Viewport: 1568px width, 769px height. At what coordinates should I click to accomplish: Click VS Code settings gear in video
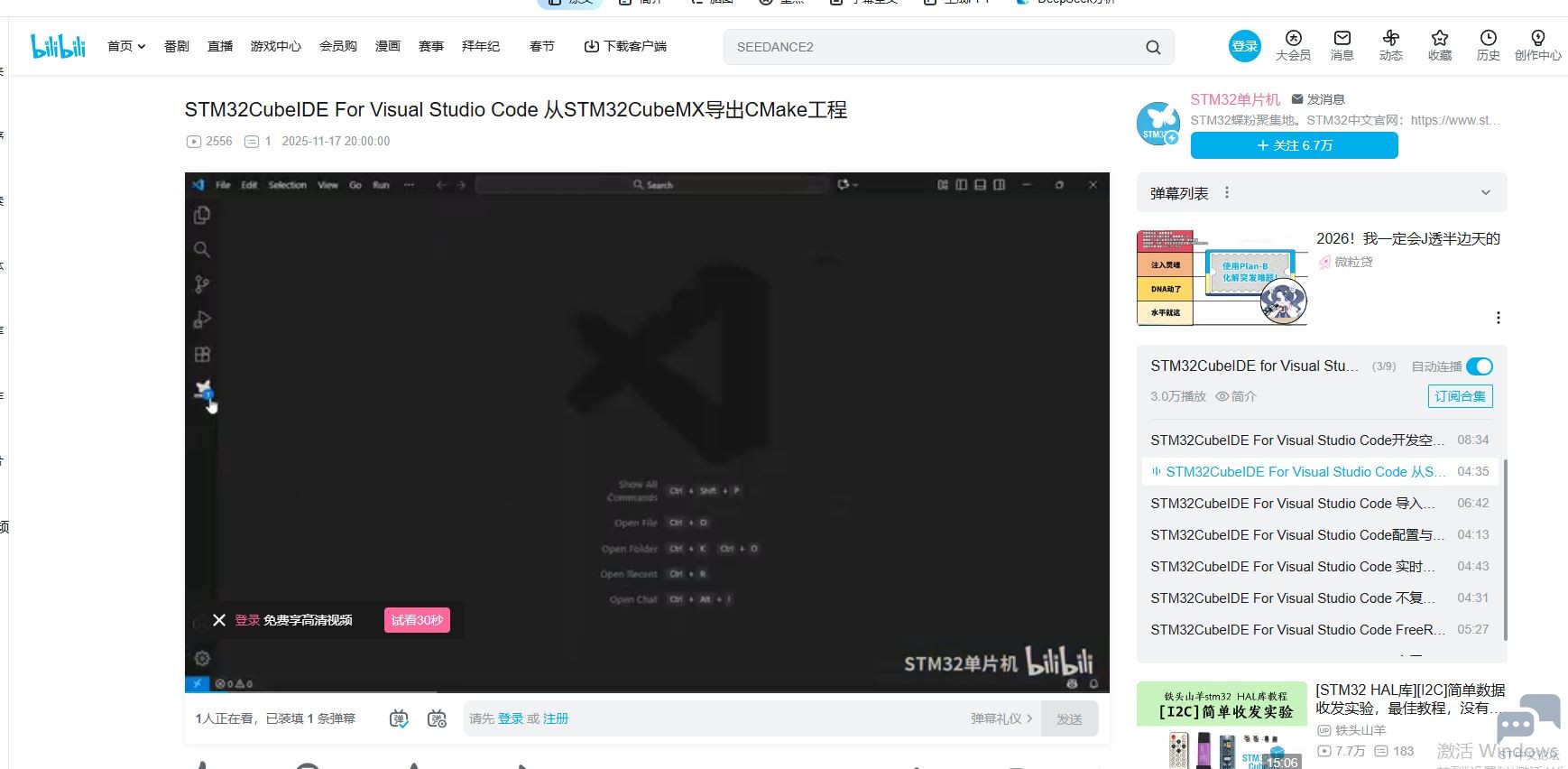(x=202, y=659)
